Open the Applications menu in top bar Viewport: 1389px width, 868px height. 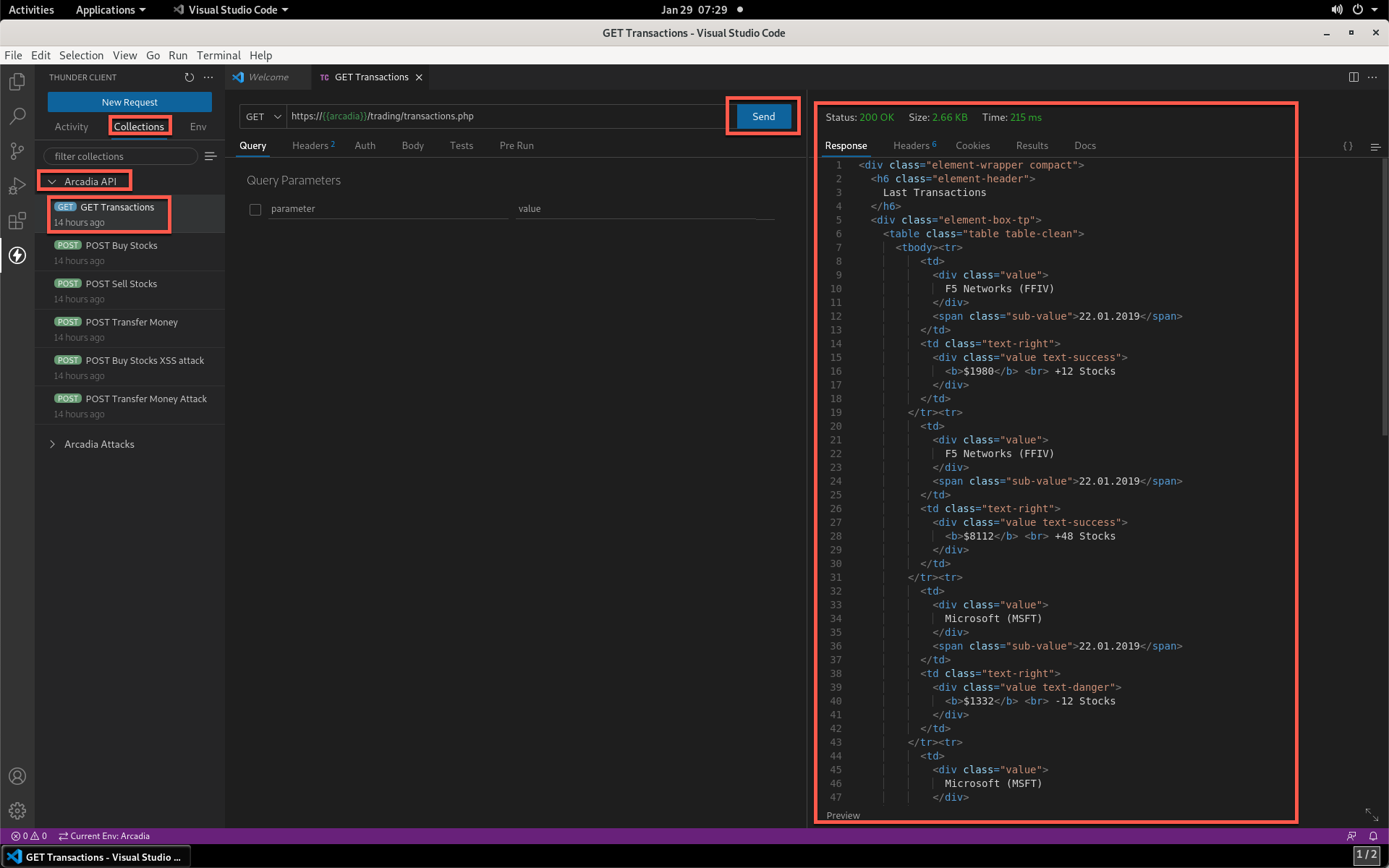tap(111, 9)
